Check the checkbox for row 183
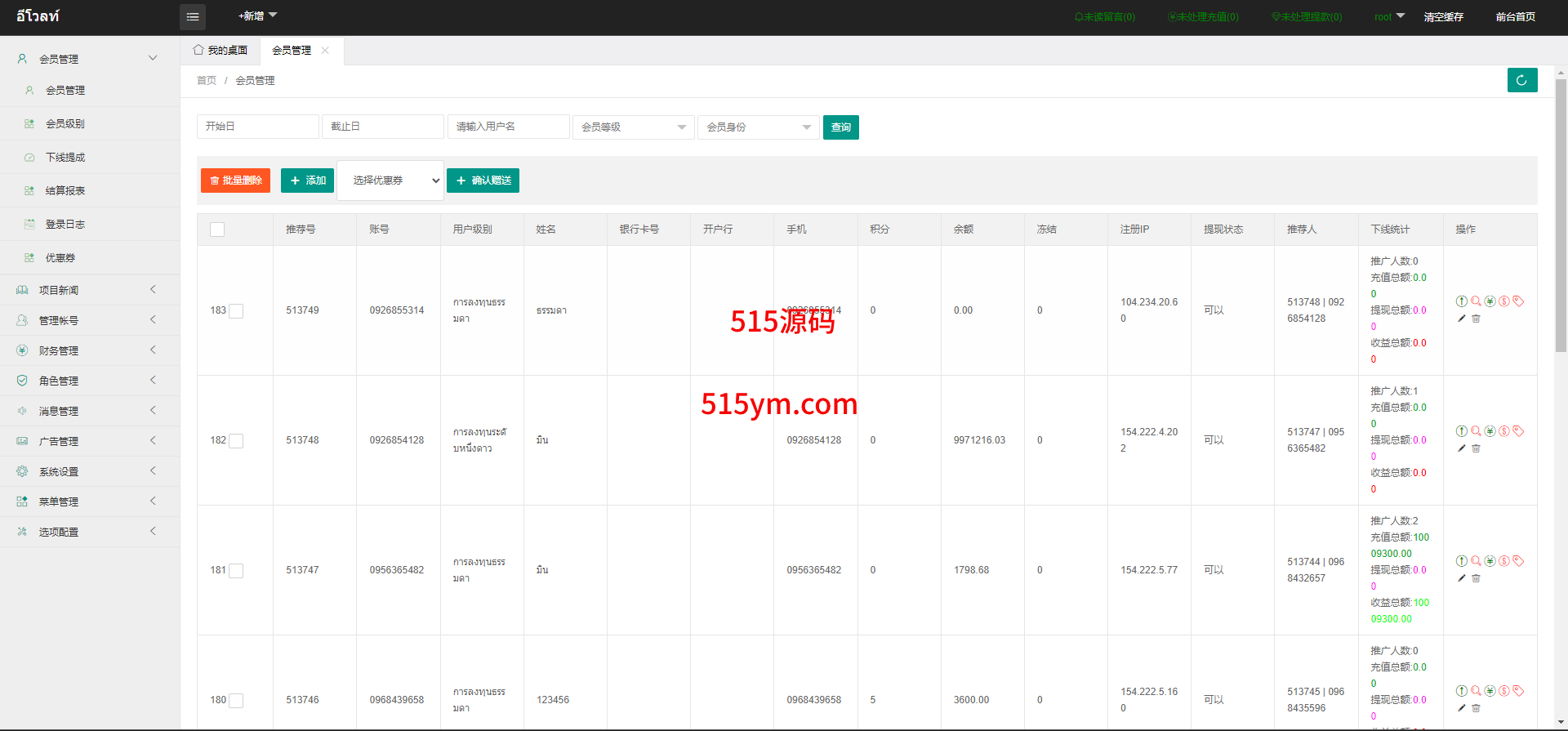 pos(236,311)
